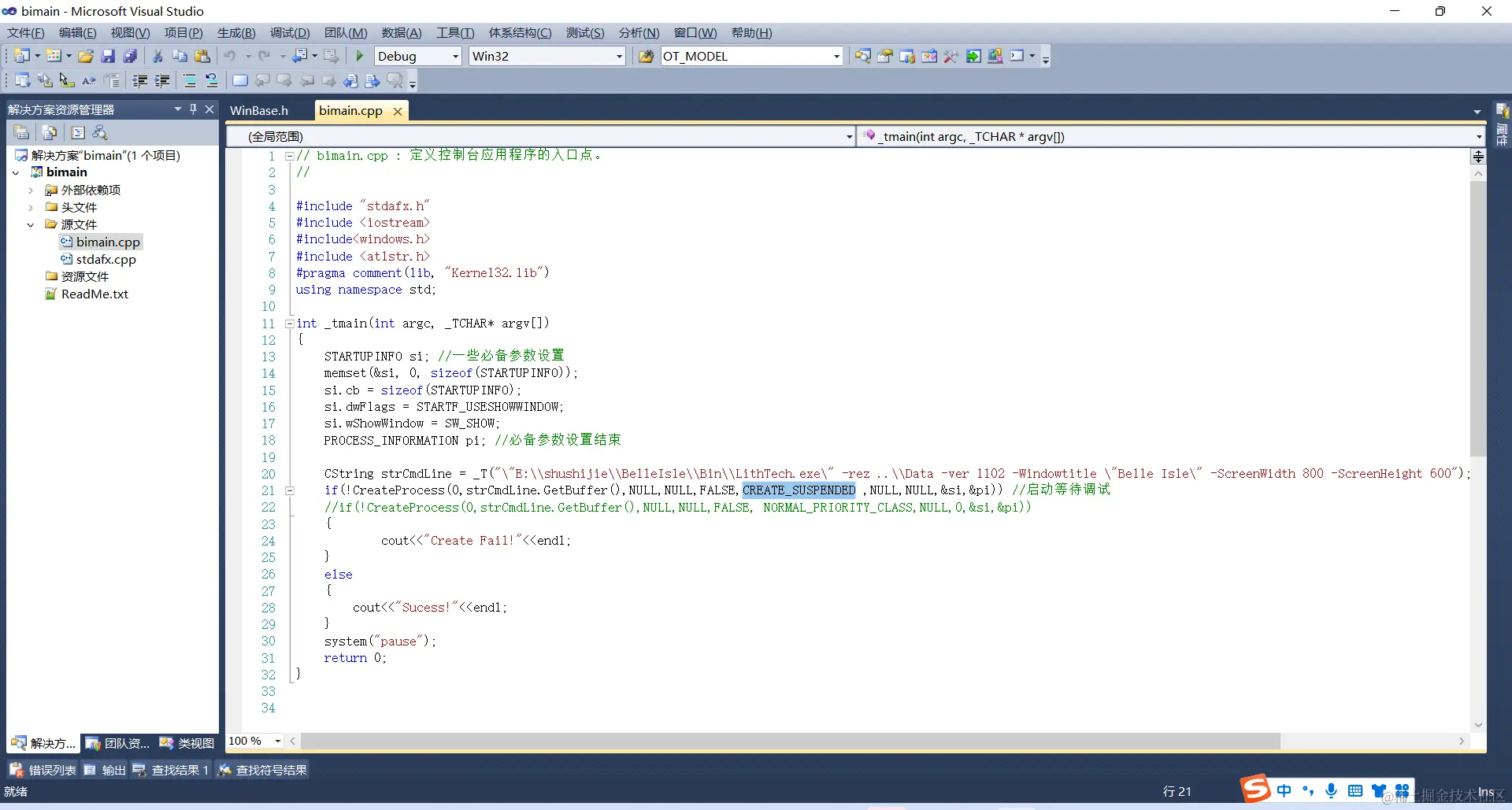
Task: Click the Find in Files icon
Action: pos(646,56)
